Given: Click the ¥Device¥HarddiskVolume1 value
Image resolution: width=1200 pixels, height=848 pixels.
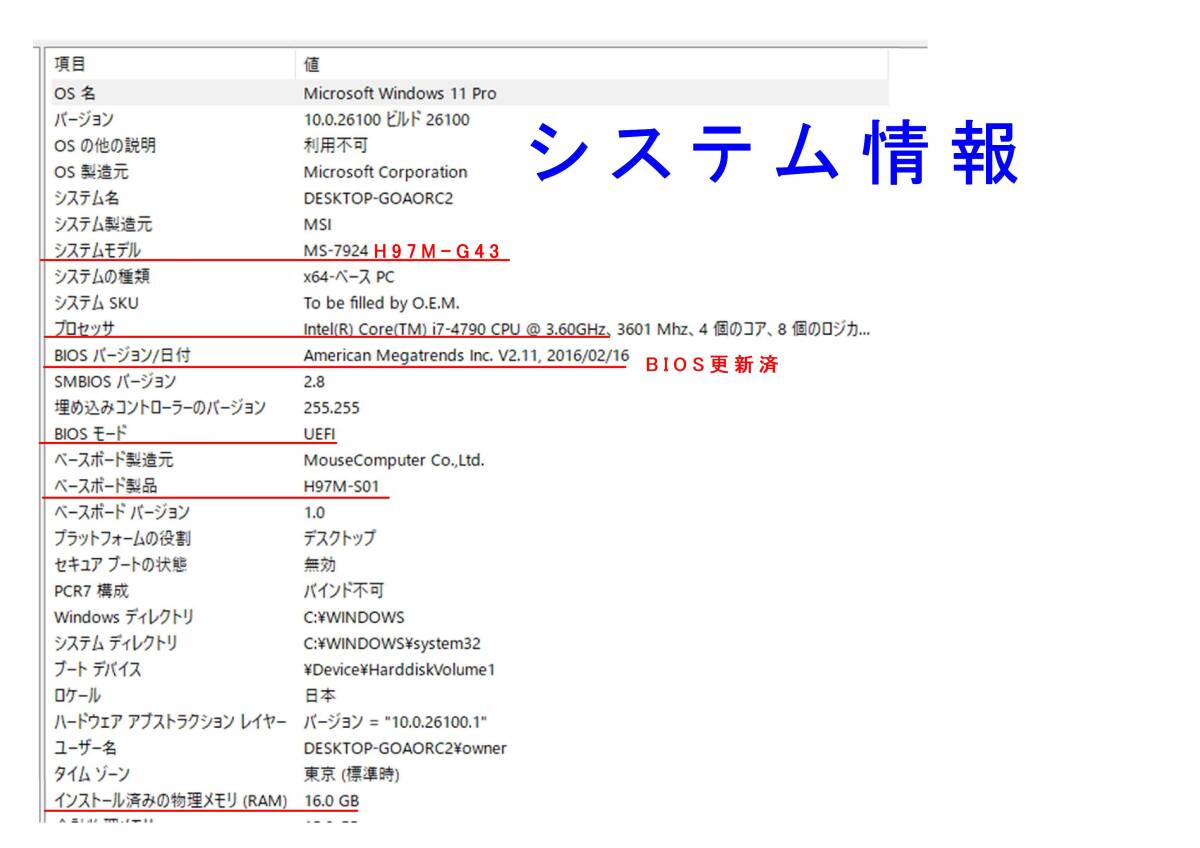Looking at the screenshot, I should pos(399,669).
